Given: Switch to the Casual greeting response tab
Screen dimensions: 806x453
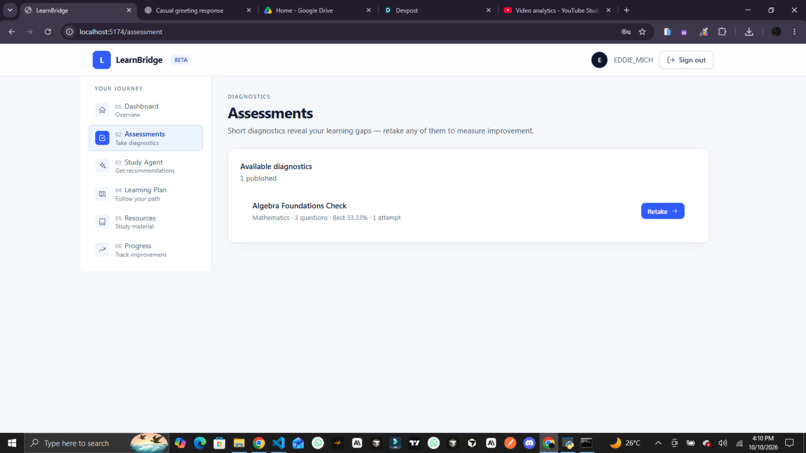Looking at the screenshot, I should point(190,10).
